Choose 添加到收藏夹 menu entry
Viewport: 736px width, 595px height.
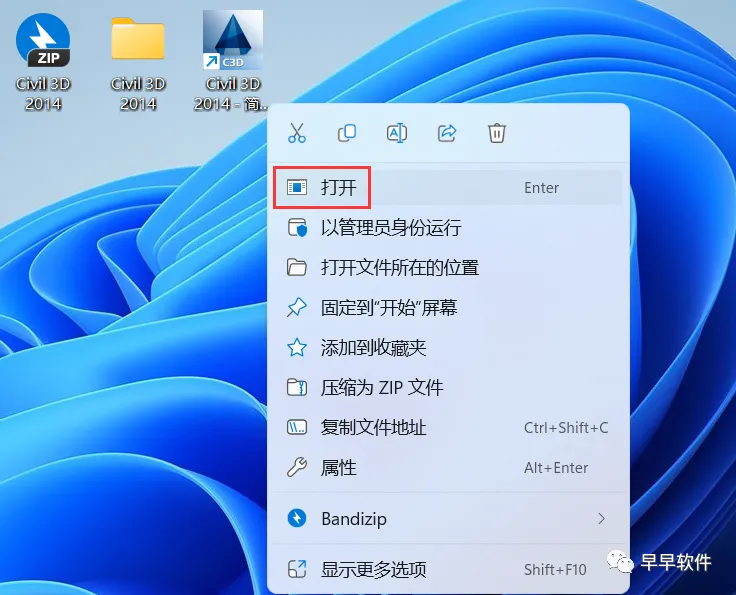pos(447,348)
